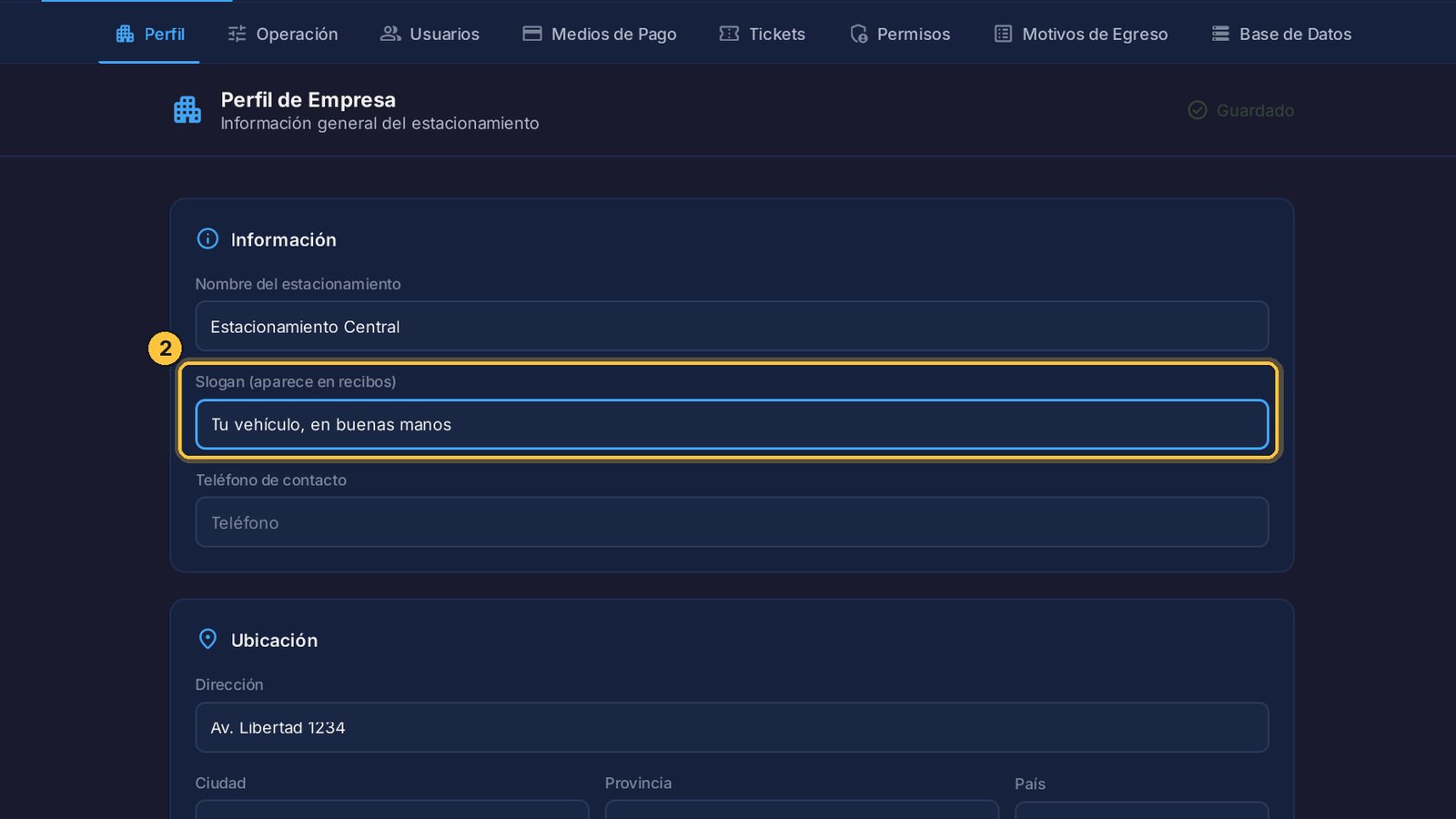
Task: Click 'Información general del estacionamiento' subtitle
Action: [379, 123]
